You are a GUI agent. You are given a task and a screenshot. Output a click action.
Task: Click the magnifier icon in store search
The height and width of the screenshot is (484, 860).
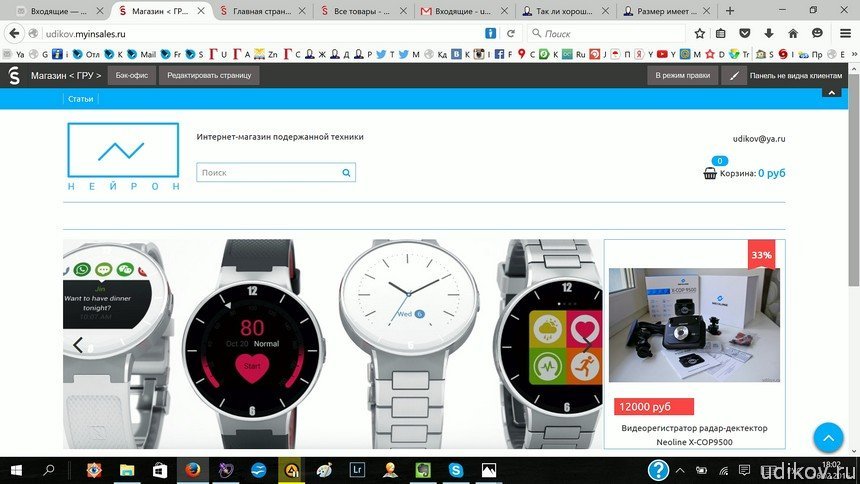pyautogui.click(x=346, y=173)
